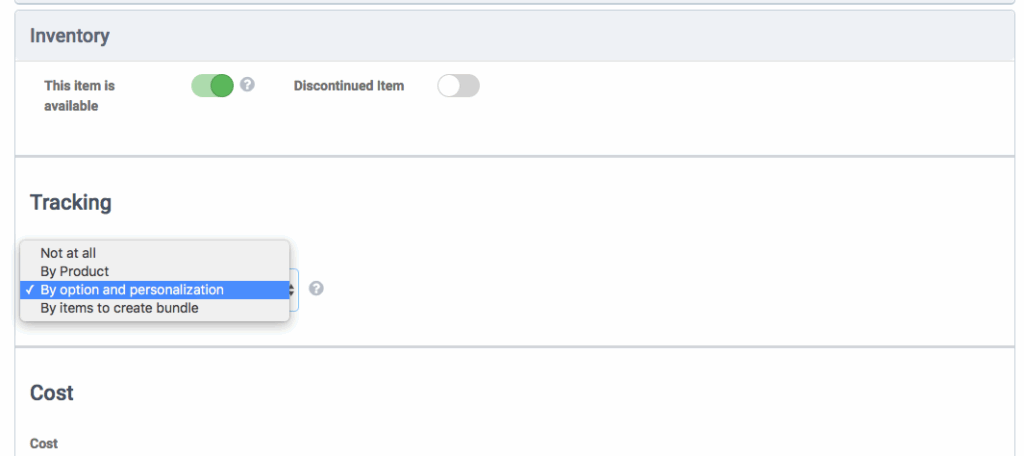
Task: Click empty space in the Inventory header bar
Action: tap(600, 36)
